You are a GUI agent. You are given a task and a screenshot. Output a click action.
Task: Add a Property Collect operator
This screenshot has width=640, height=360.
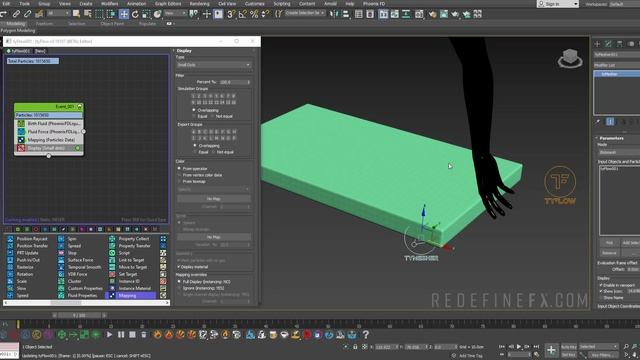coord(130,239)
